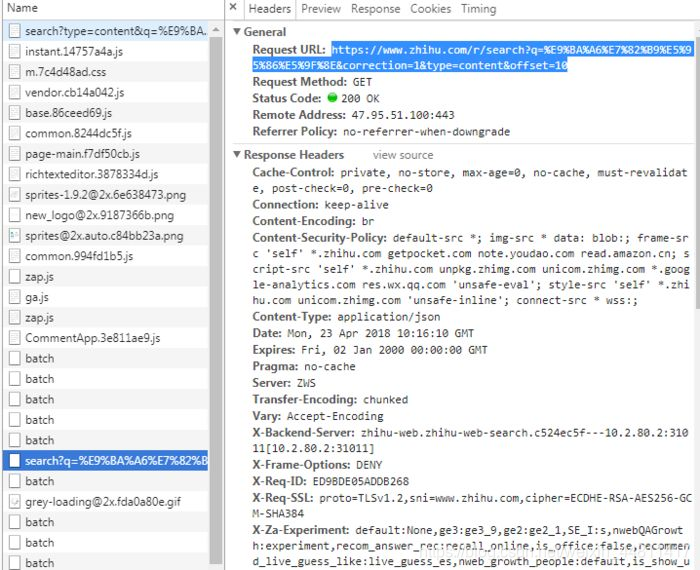The height and width of the screenshot is (570, 700).
Task: Click Transfer-Encoding chunked value
Action: pyautogui.click(x=385, y=399)
